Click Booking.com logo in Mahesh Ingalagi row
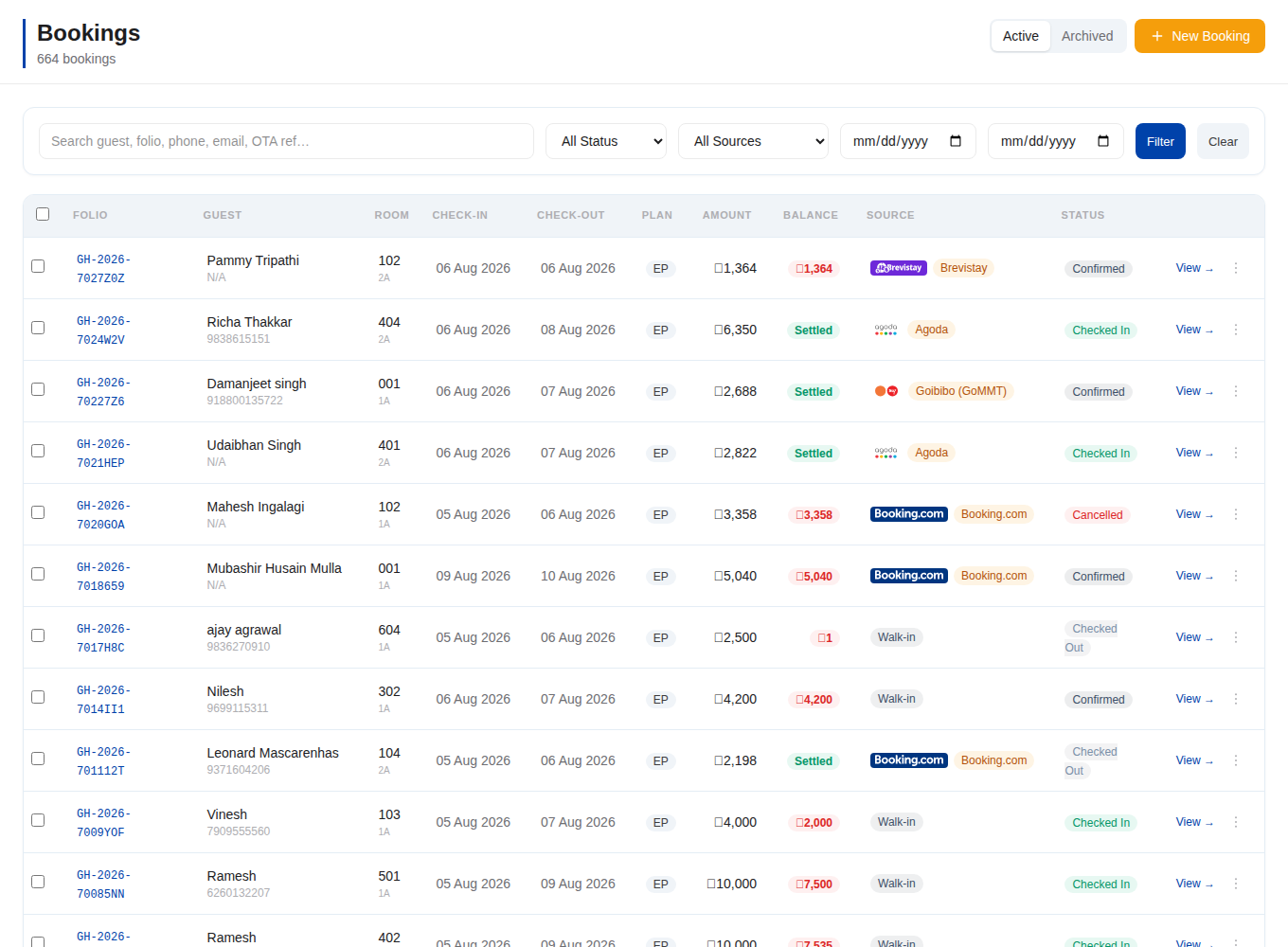Screen dimensions: 1288x947 pyautogui.click(x=909, y=514)
